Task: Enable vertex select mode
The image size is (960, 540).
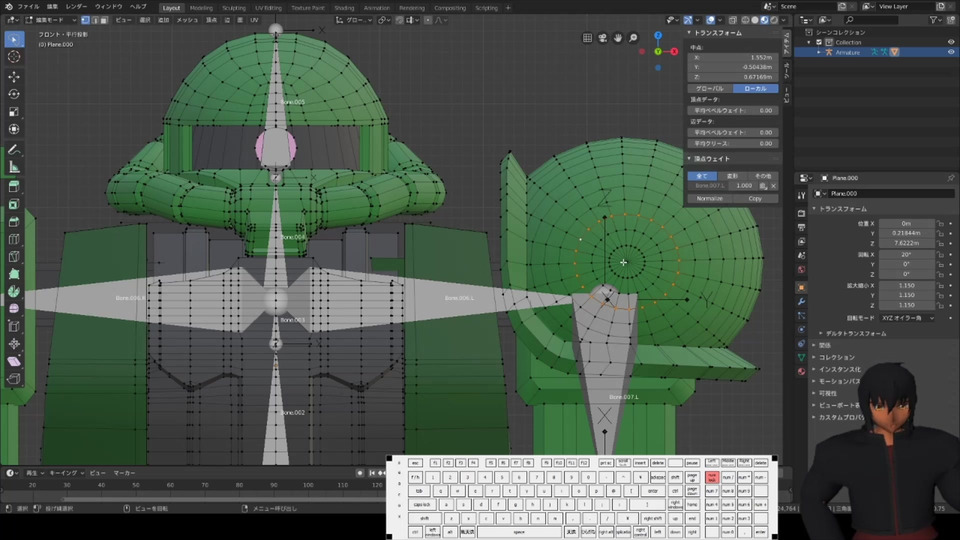Action: point(85,20)
